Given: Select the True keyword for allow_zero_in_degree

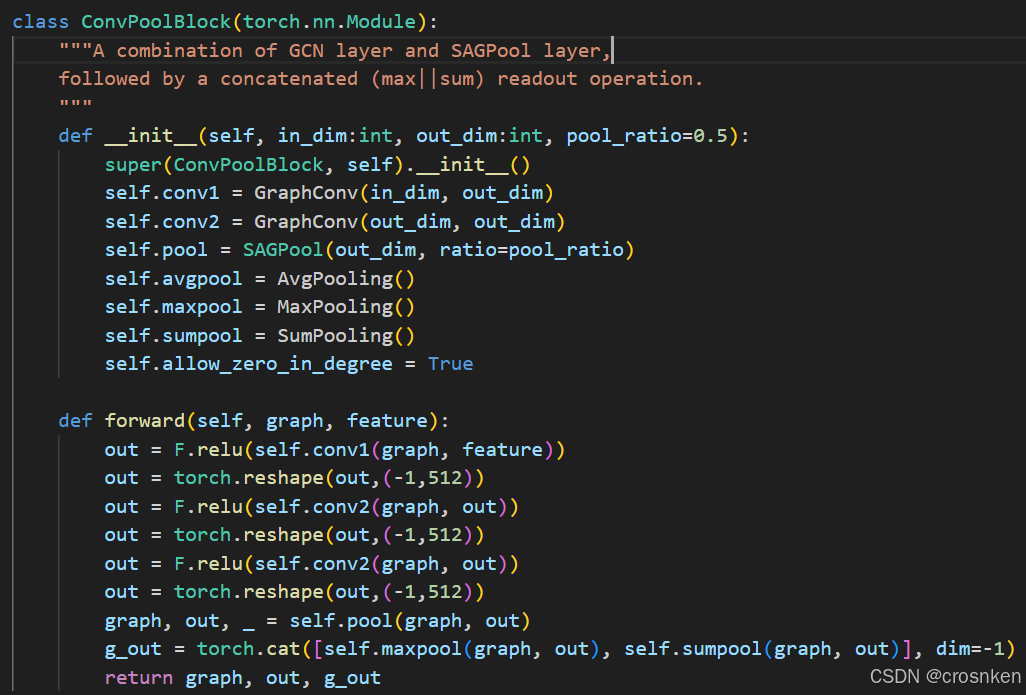Looking at the screenshot, I should [451, 363].
